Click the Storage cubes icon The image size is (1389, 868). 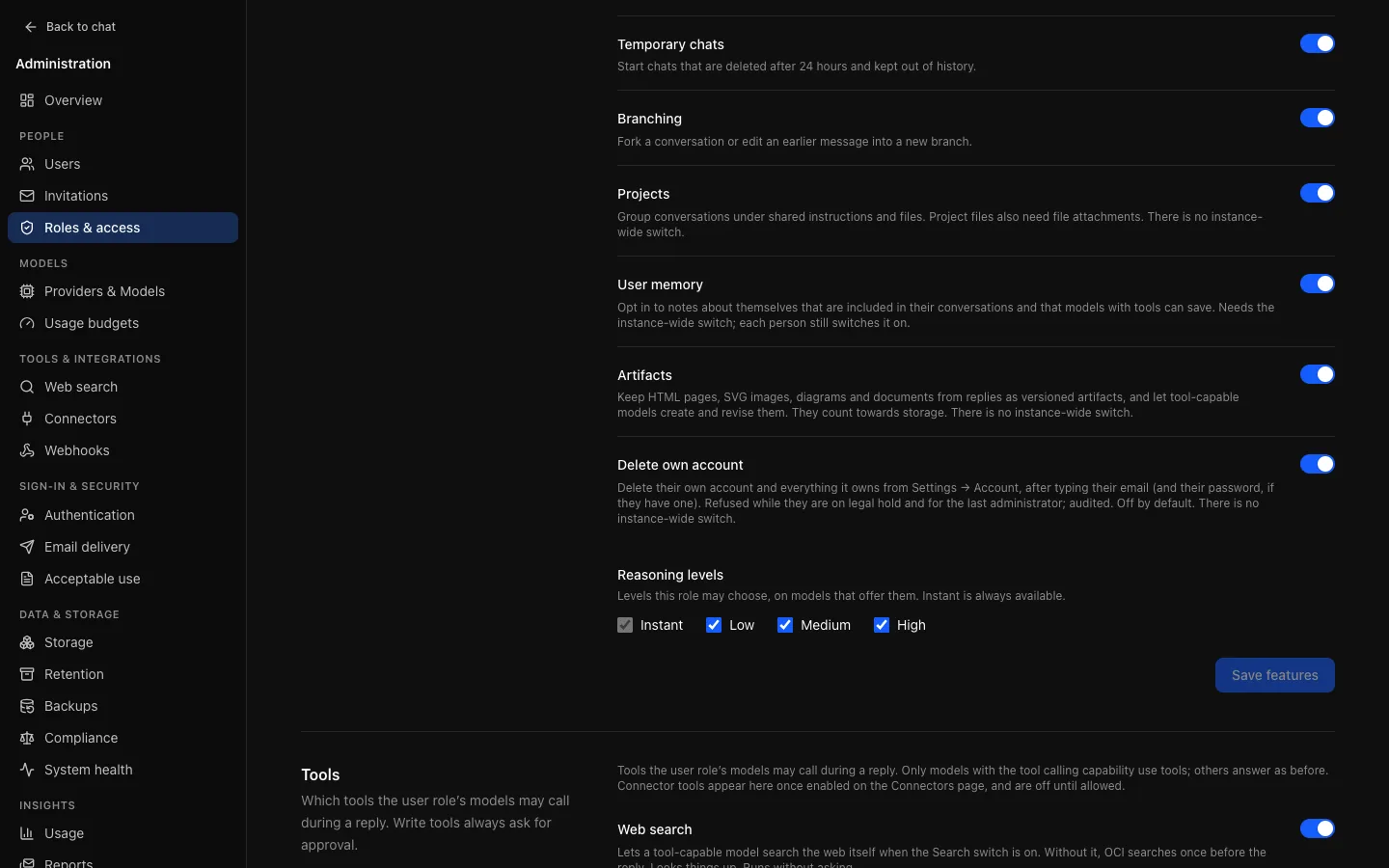tap(27, 642)
